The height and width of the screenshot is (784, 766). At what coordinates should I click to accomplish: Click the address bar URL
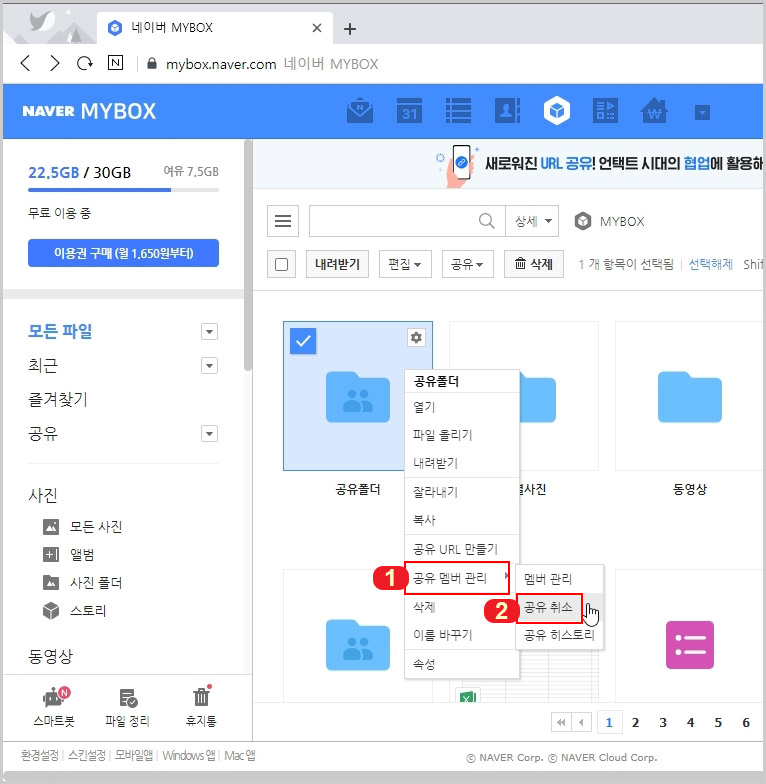221,64
